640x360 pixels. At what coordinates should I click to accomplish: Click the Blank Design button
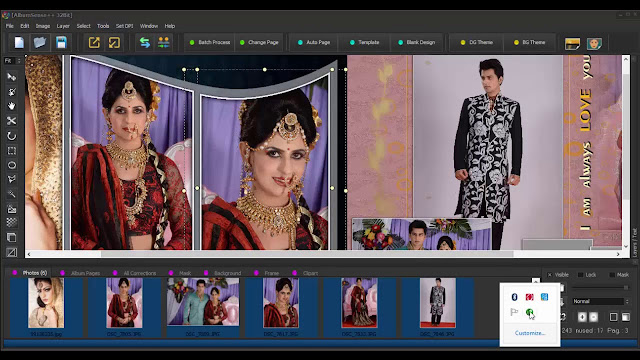(x=416, y=42)
